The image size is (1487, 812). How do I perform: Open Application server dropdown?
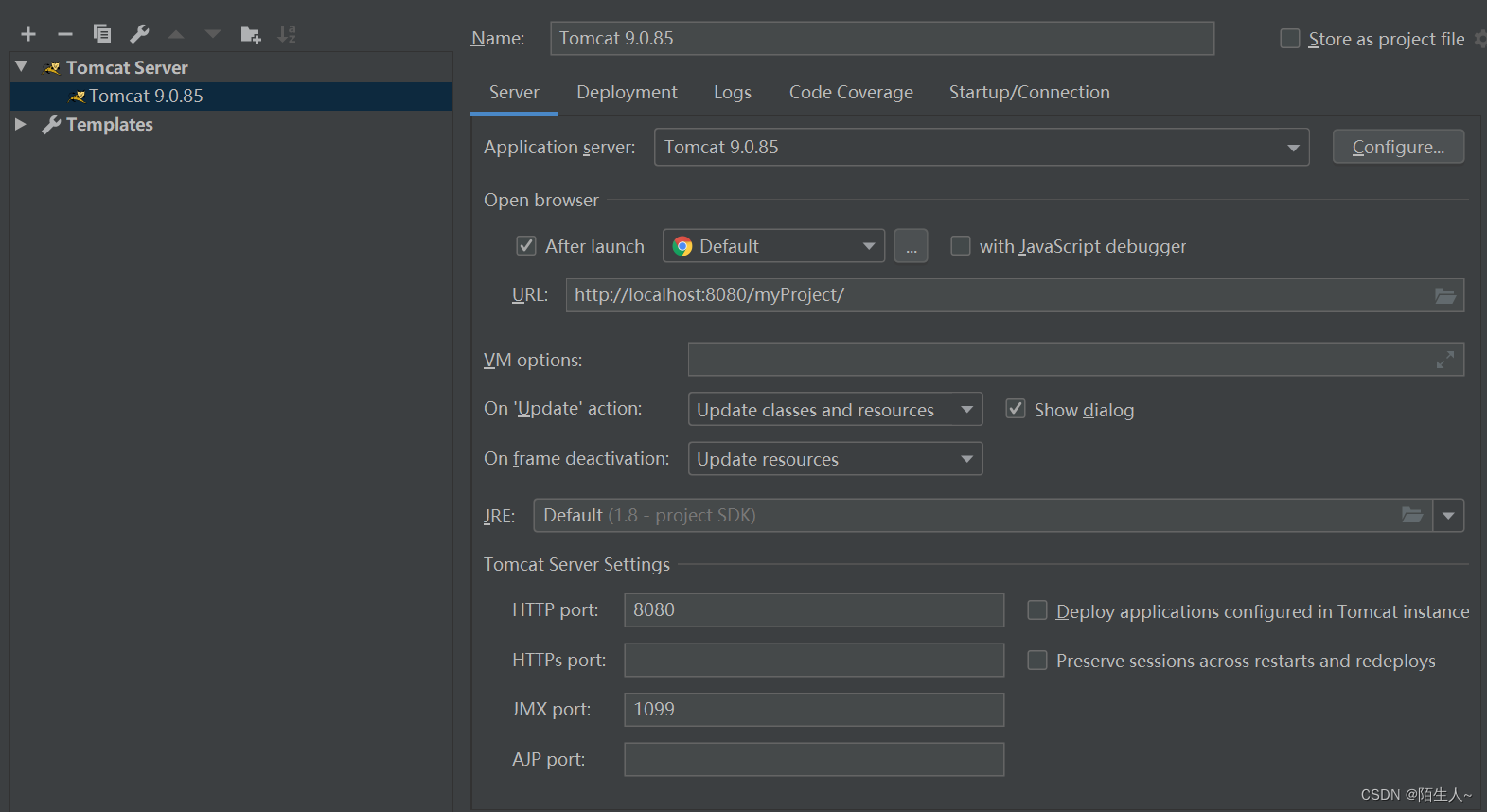click(x=982, y=148)
